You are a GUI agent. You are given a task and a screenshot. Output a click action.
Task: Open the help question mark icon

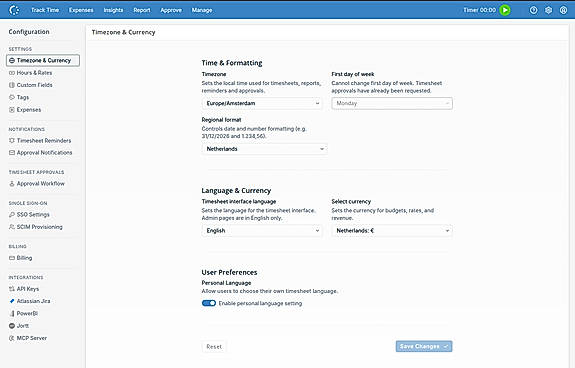click(533, 10)
